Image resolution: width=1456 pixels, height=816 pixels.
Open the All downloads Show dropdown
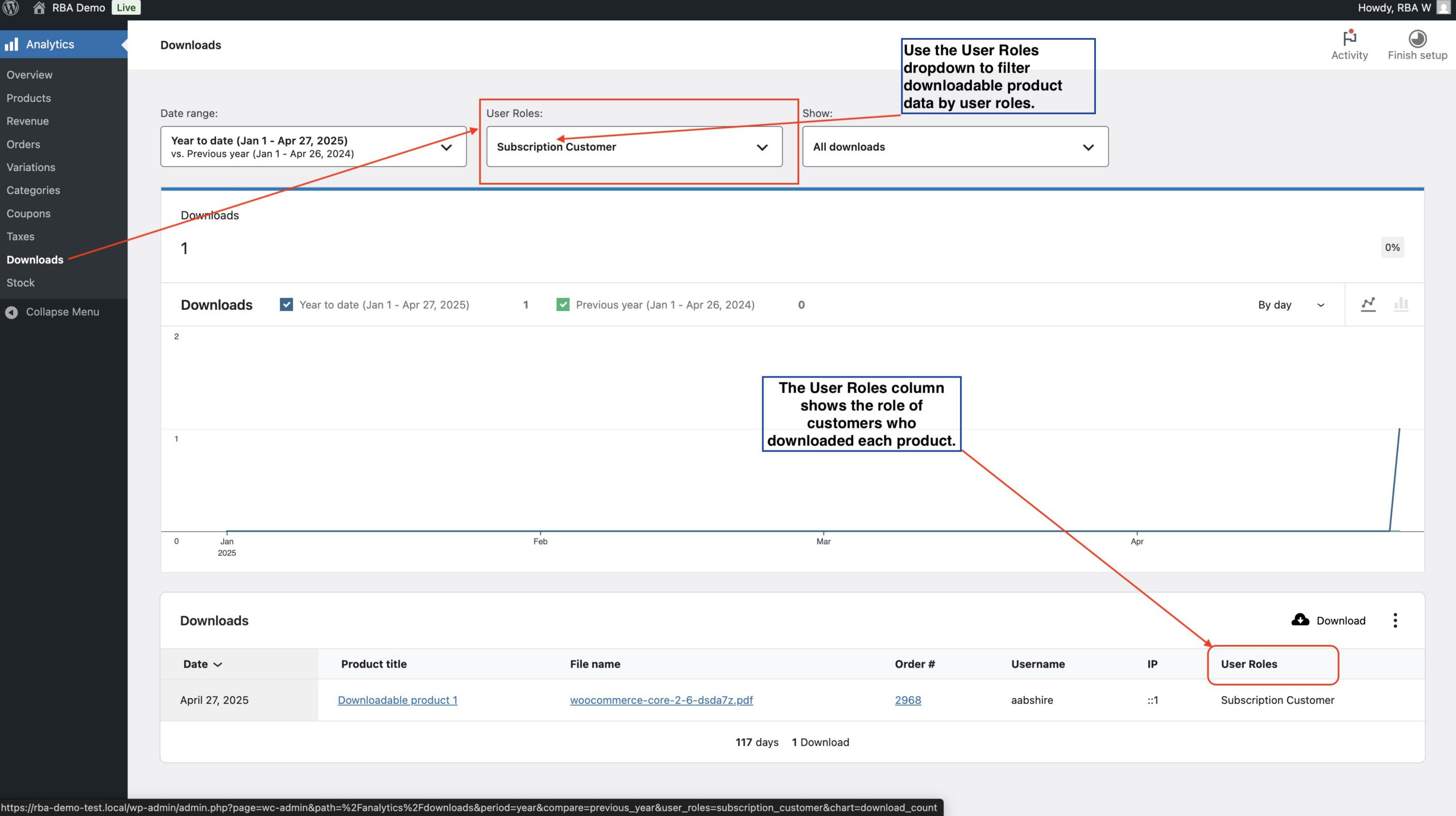[x=955, y=147]
